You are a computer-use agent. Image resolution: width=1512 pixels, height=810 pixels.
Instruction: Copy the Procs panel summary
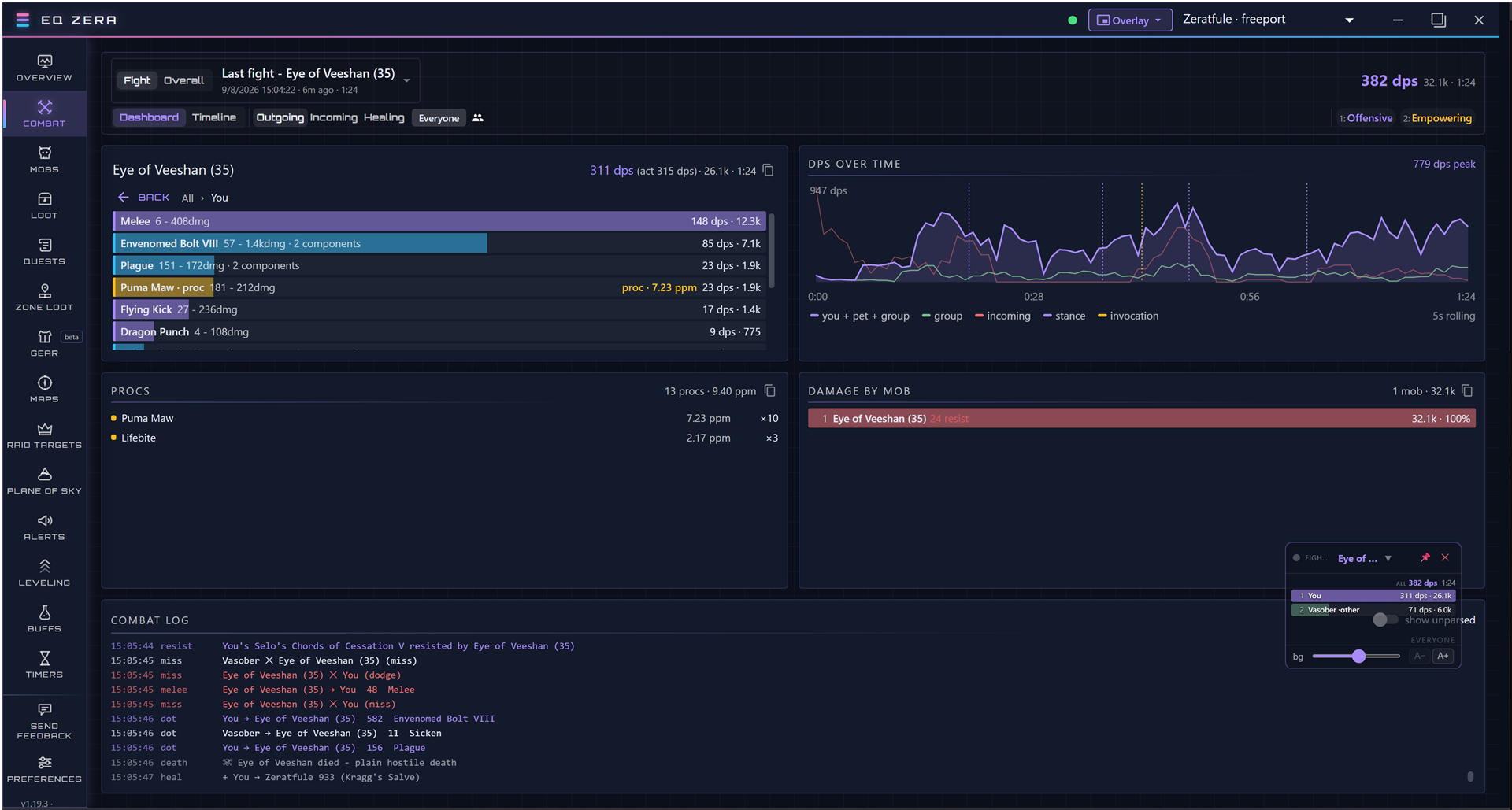click(x=770, y=390)
